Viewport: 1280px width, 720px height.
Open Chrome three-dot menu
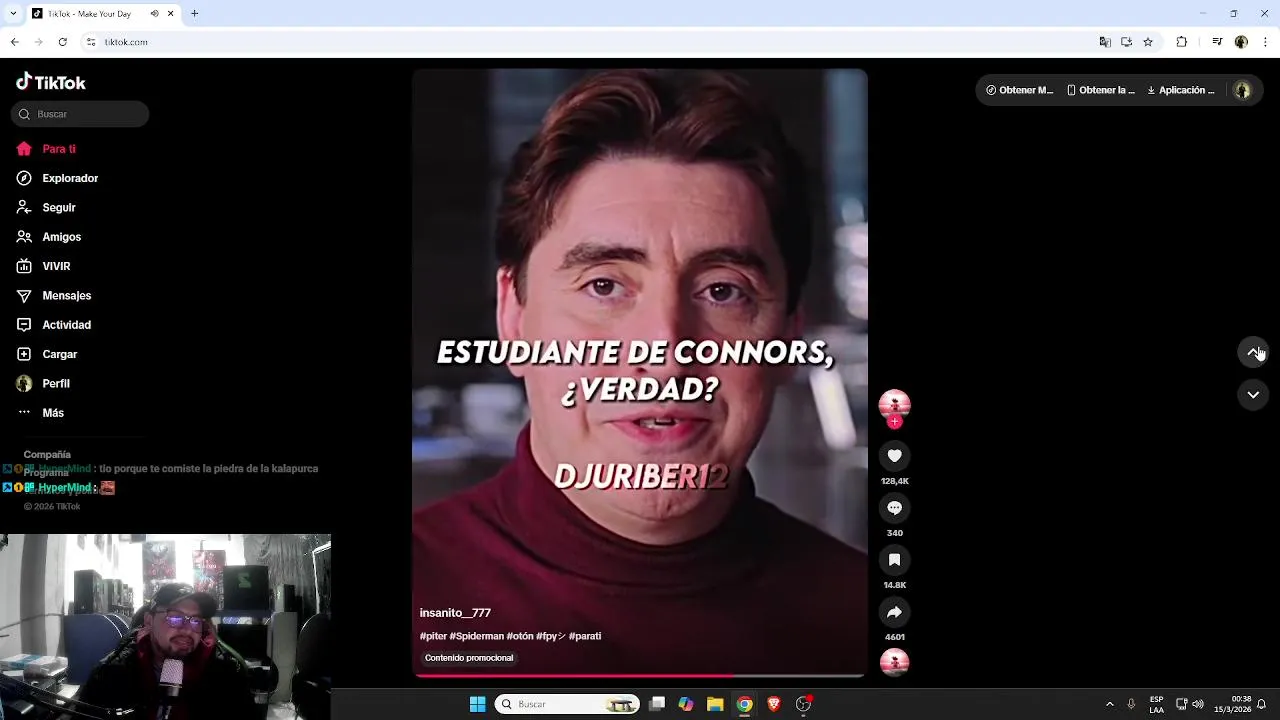pos(1265,42)
